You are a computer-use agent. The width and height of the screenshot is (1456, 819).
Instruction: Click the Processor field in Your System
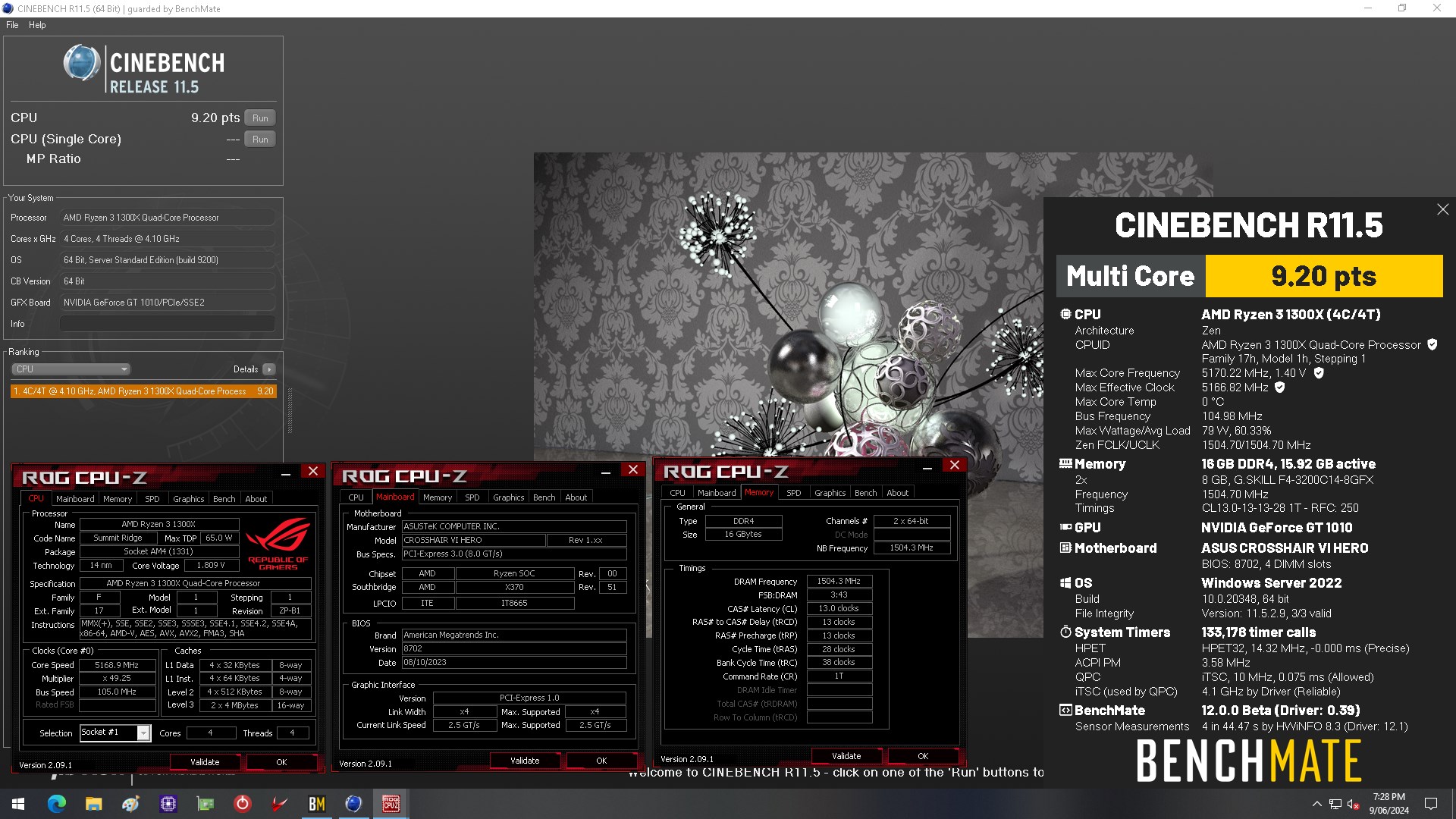168,218
